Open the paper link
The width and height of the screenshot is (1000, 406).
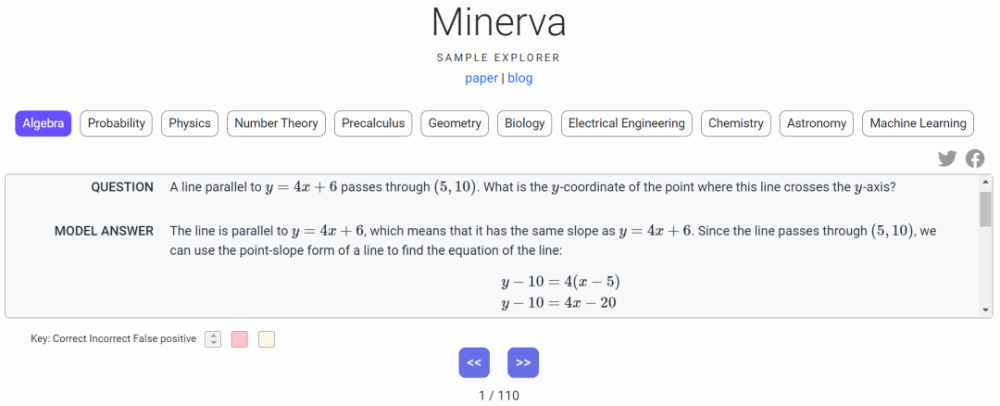pyautogui.click(x=482, y=78)
